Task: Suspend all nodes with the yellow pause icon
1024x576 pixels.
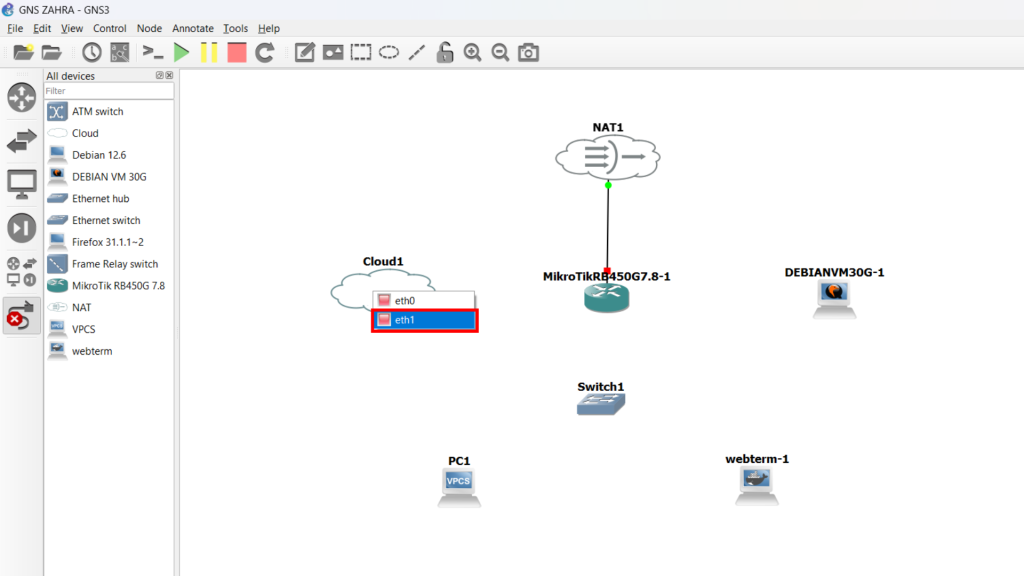Action: coord(209,53)
